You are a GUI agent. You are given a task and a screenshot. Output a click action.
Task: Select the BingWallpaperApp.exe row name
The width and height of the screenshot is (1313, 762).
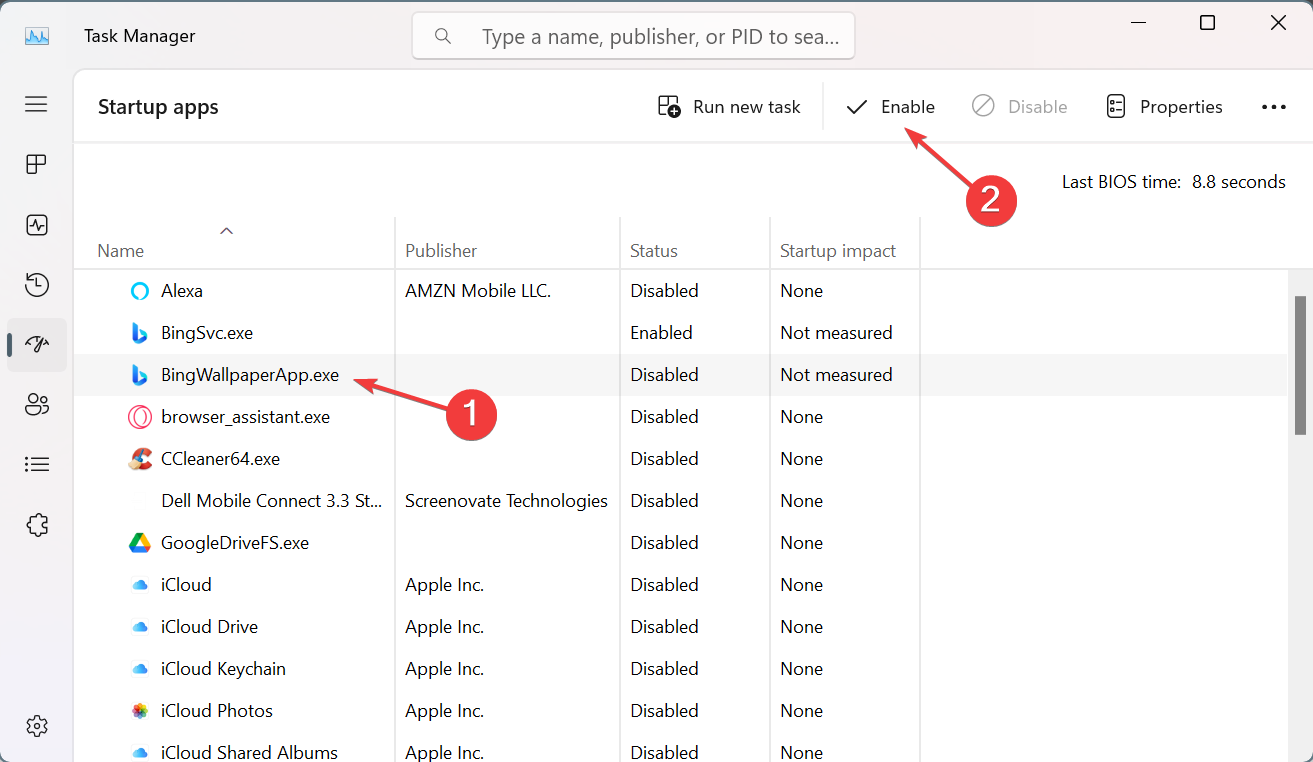click(x=250, y=375)
